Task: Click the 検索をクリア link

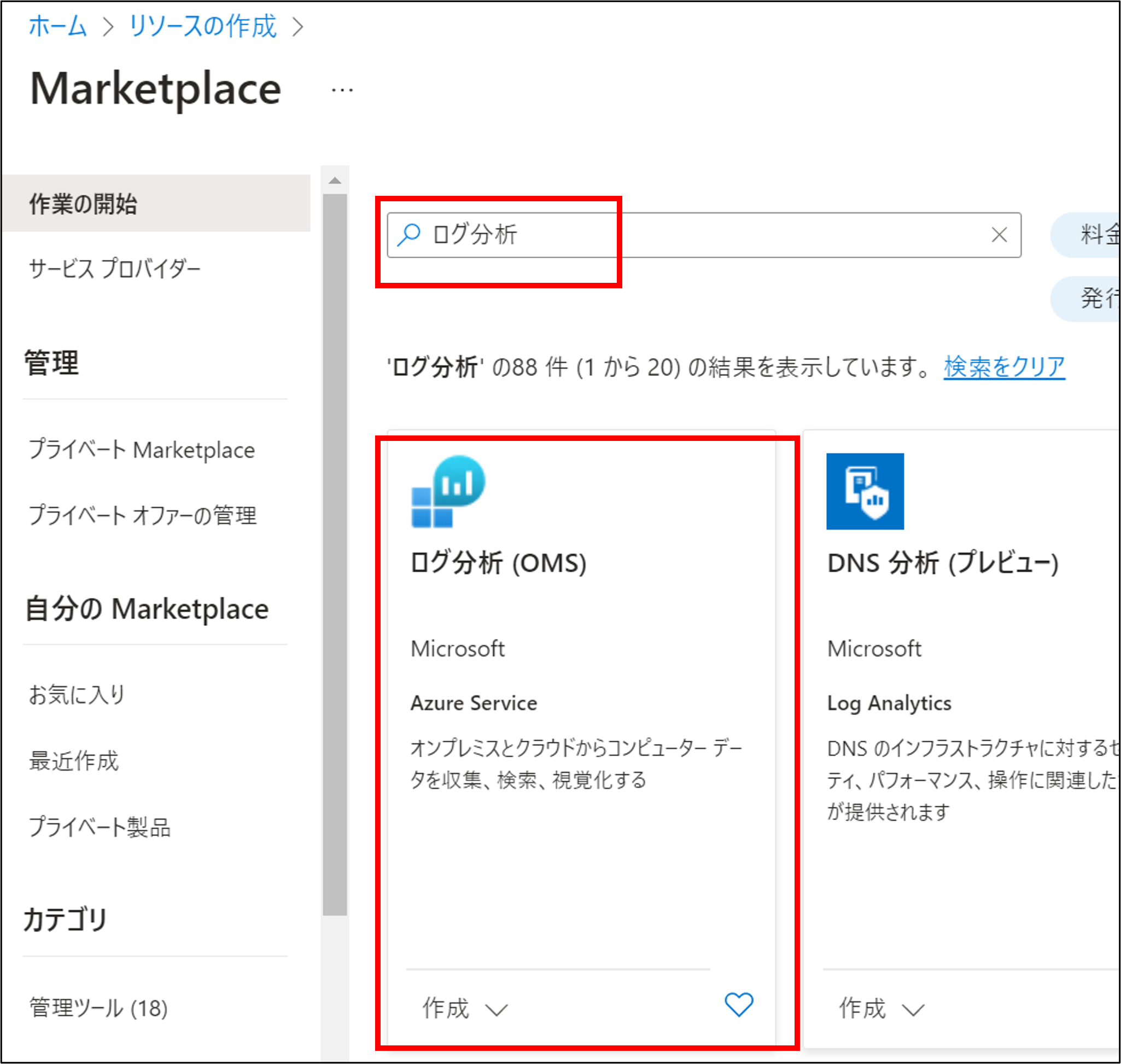Action: 1003,367
